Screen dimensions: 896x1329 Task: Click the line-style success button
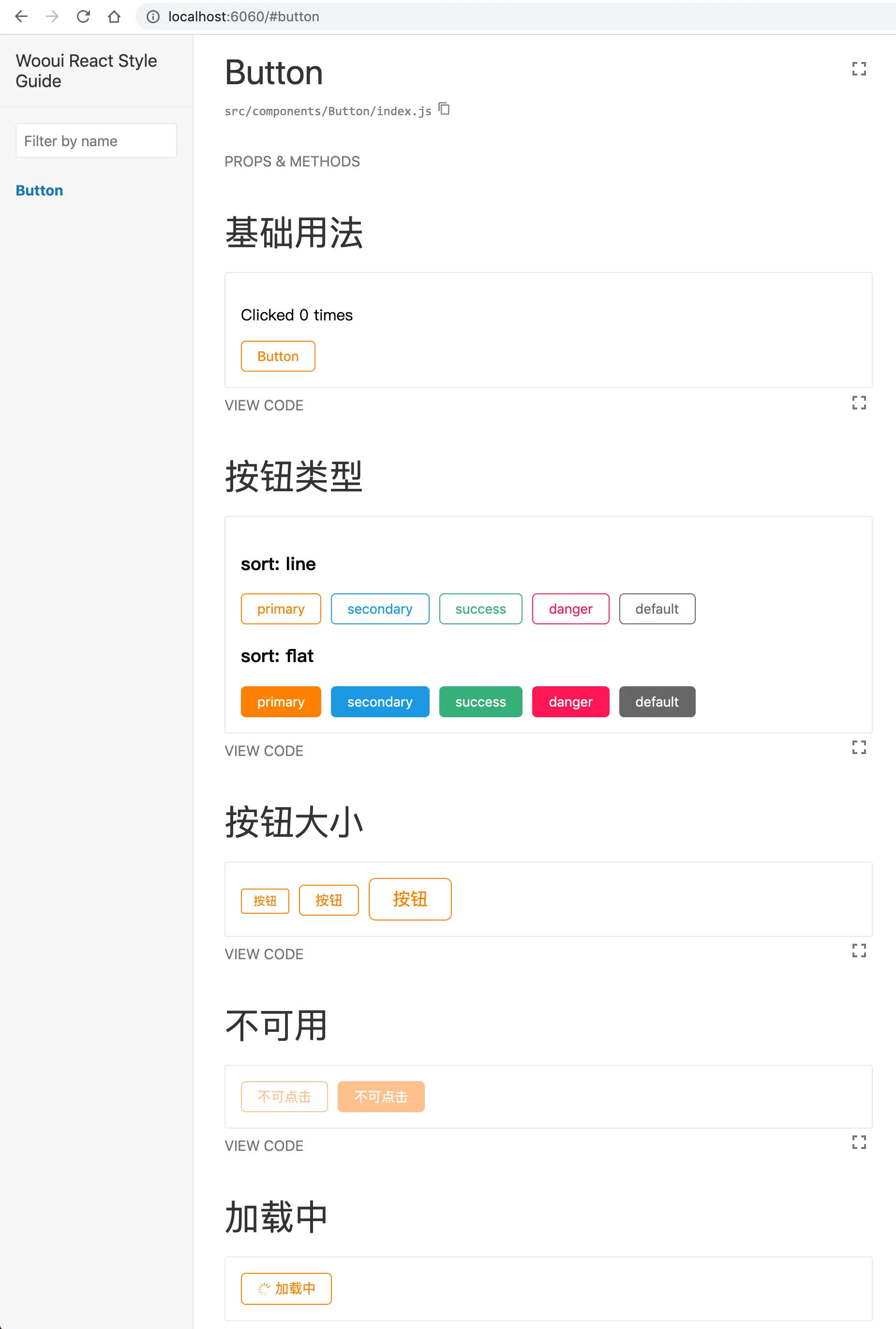tap(480, 609)
